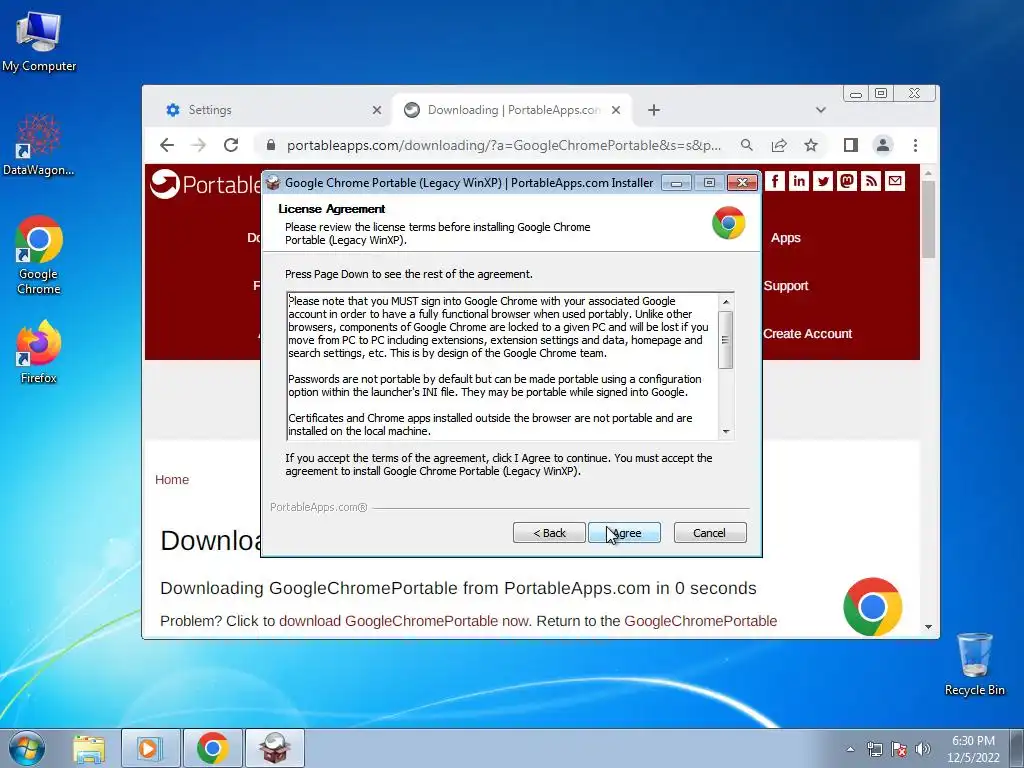
Task: Click Chrome page scrollbar down arrow
Action: pos(929,627)
